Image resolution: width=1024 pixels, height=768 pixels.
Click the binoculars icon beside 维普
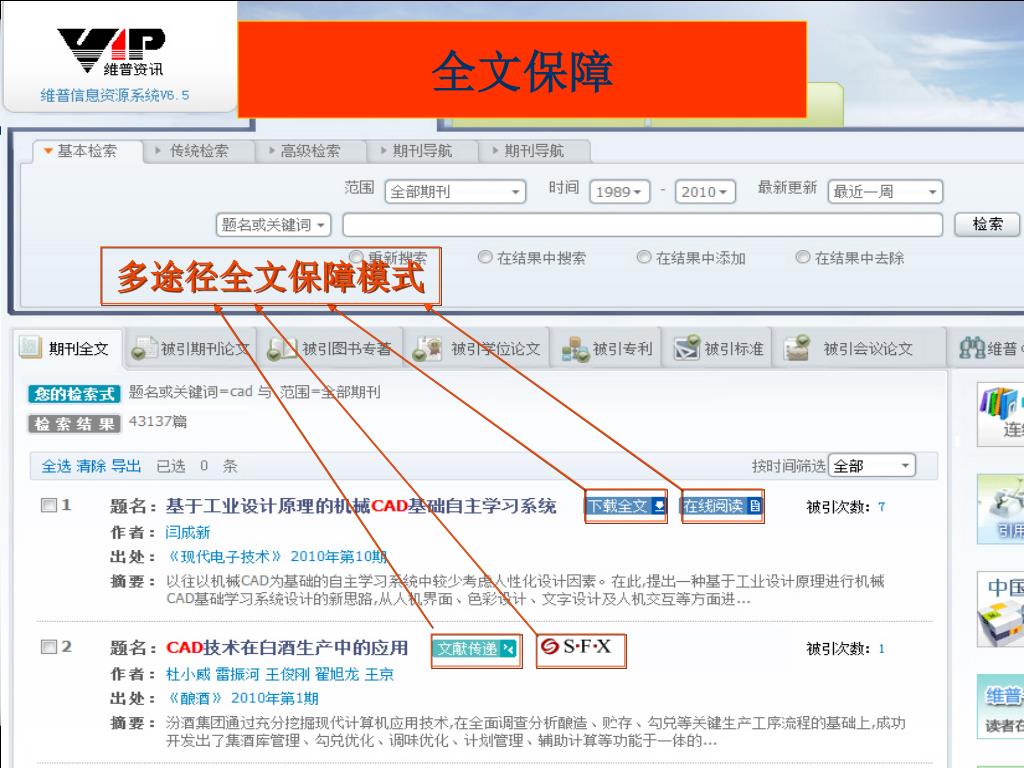pyautogui.click(x=972, y=348)
